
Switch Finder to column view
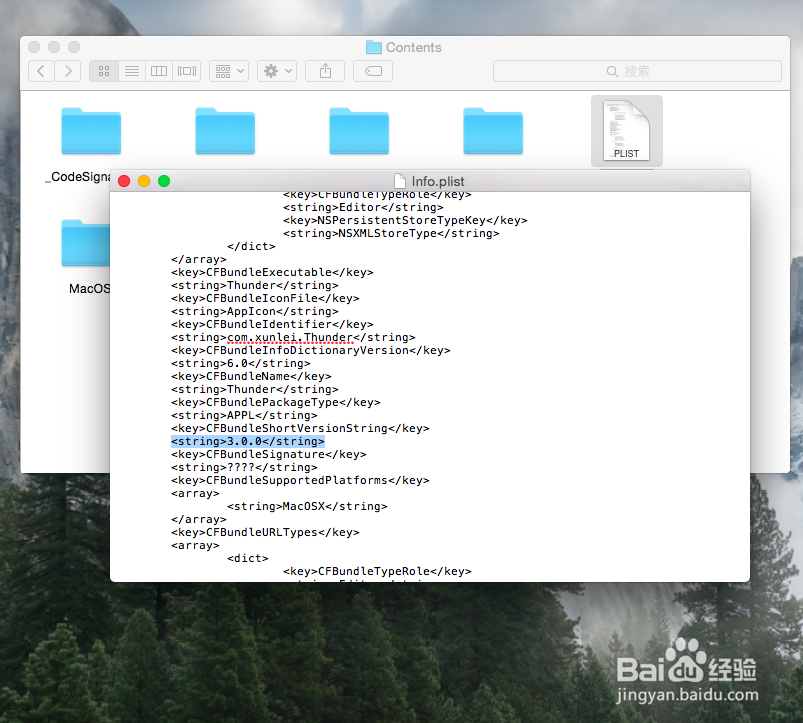click(x=159, y=71)
